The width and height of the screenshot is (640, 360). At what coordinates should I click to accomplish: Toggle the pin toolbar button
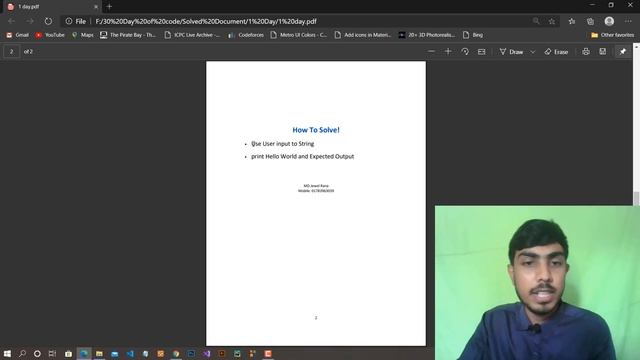622,52
